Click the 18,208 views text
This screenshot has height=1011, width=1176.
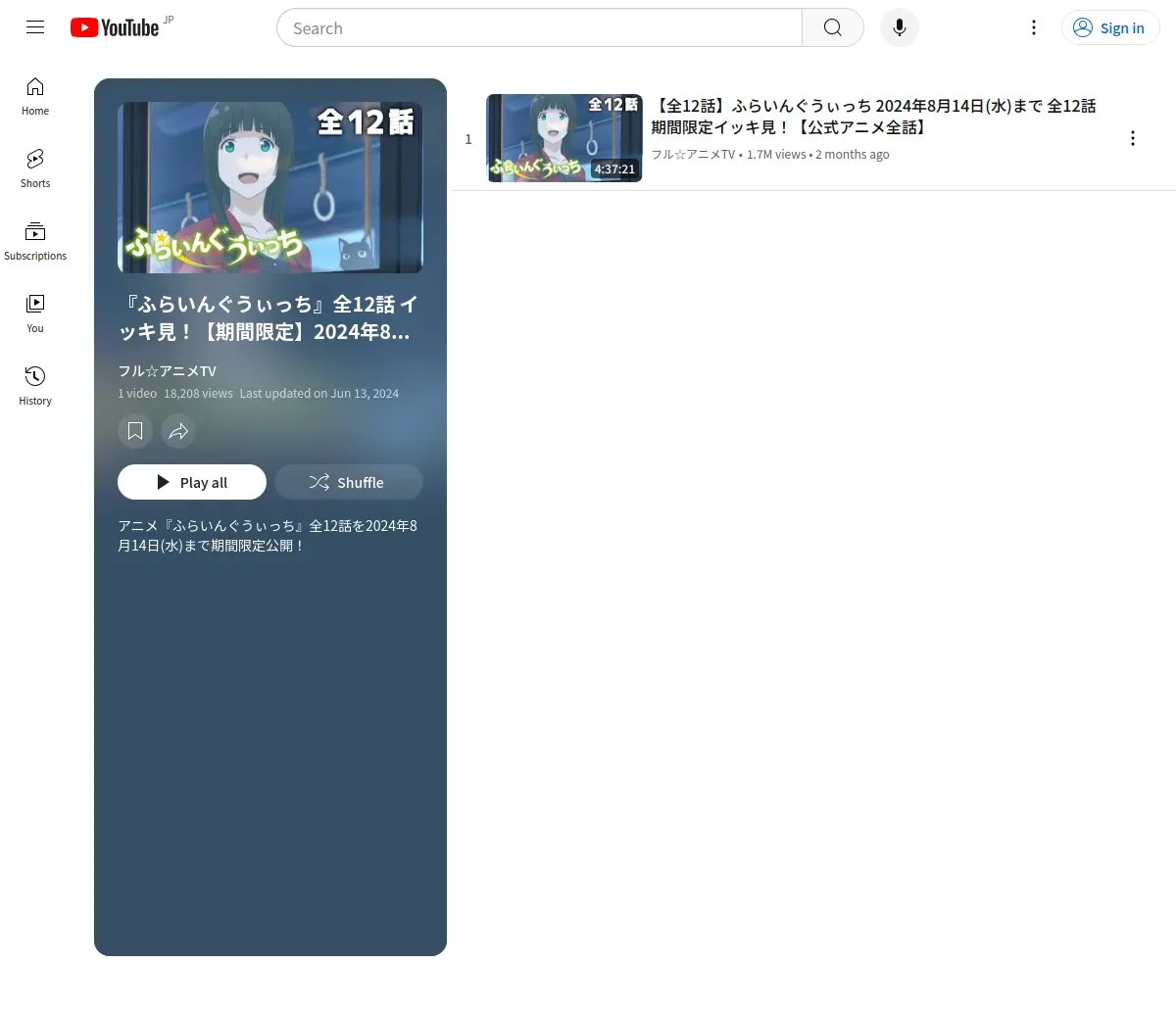[198, 394]
